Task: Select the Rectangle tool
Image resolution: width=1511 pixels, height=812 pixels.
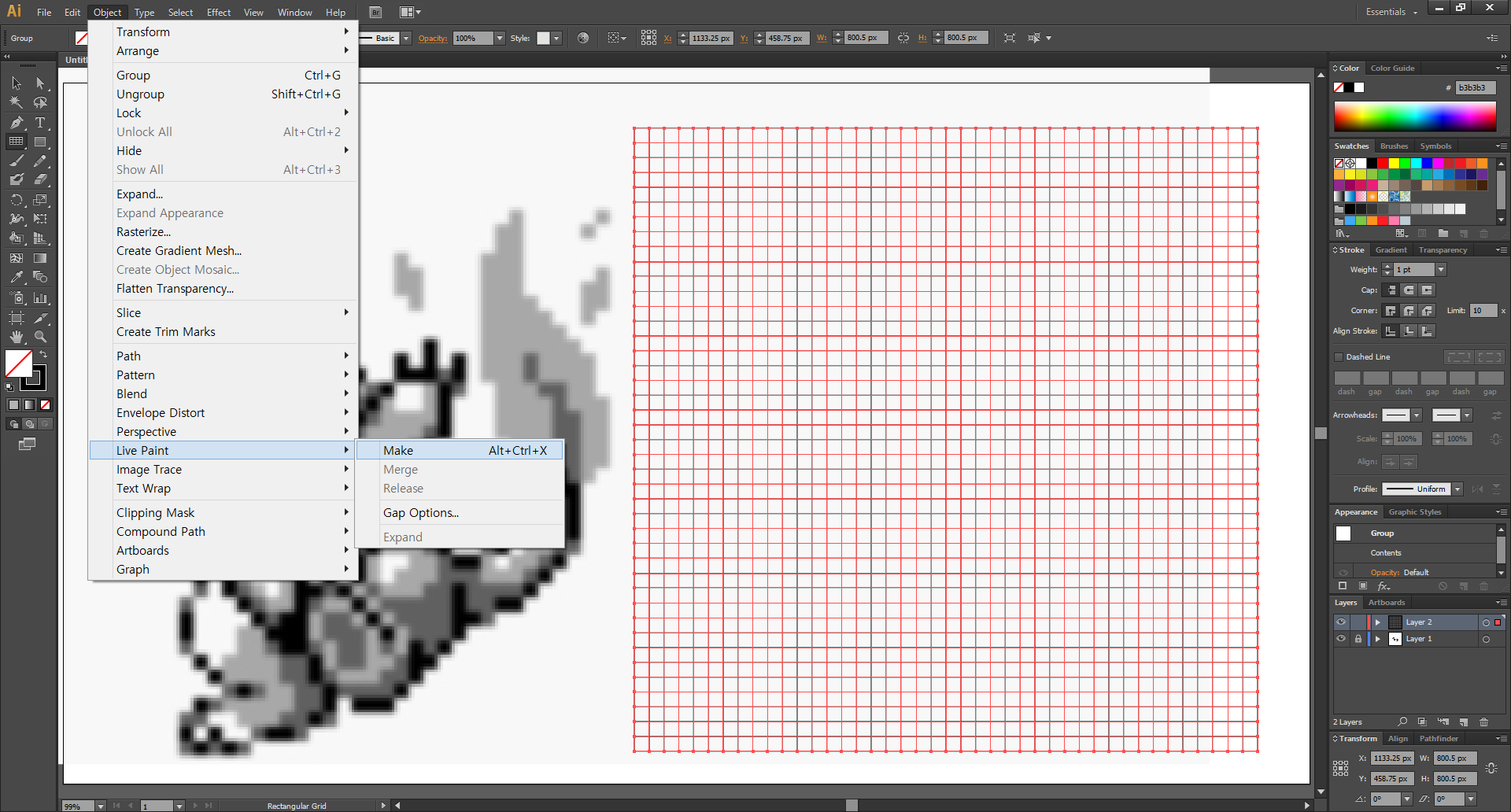Action: click(x=40, y=142)
